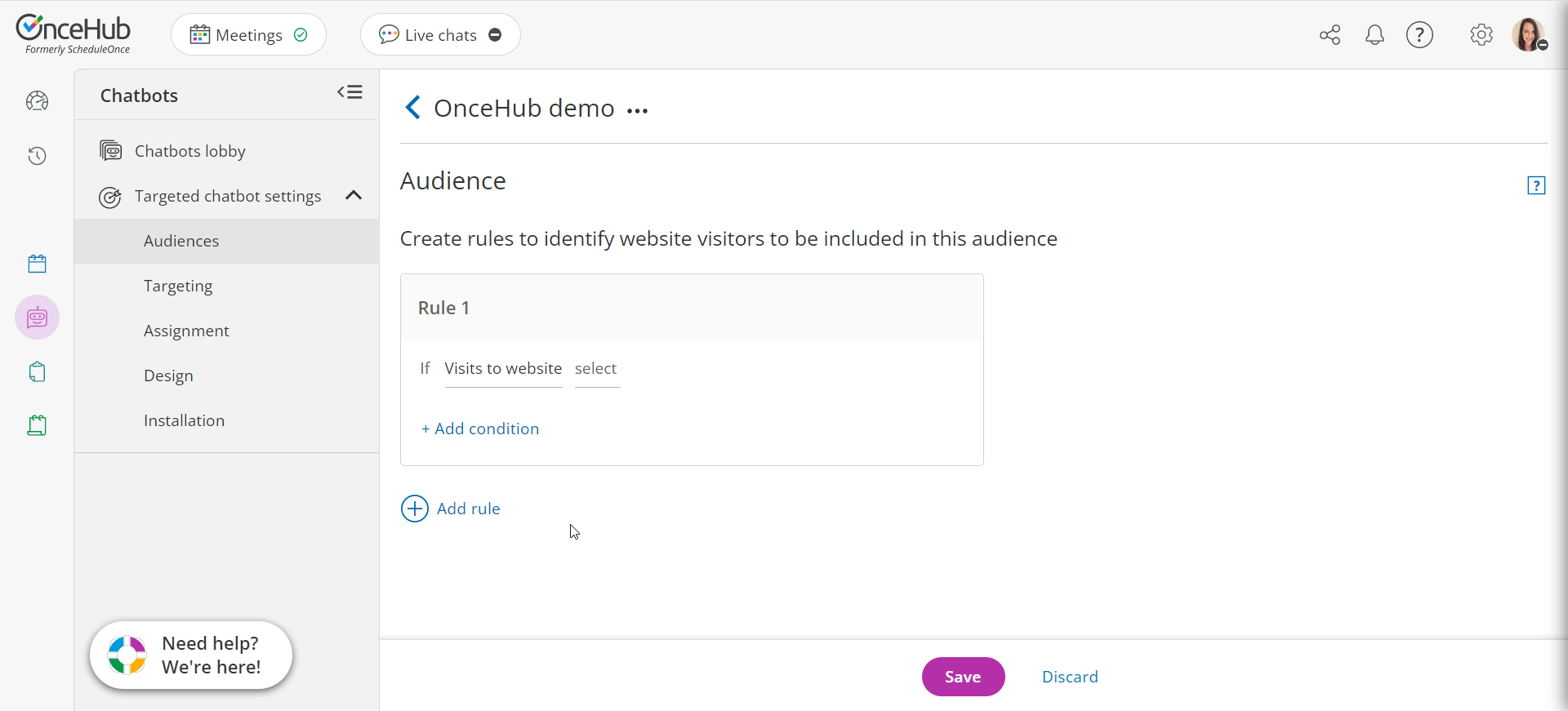
Task: Open the Installation menu item
Action: [184, 420]
